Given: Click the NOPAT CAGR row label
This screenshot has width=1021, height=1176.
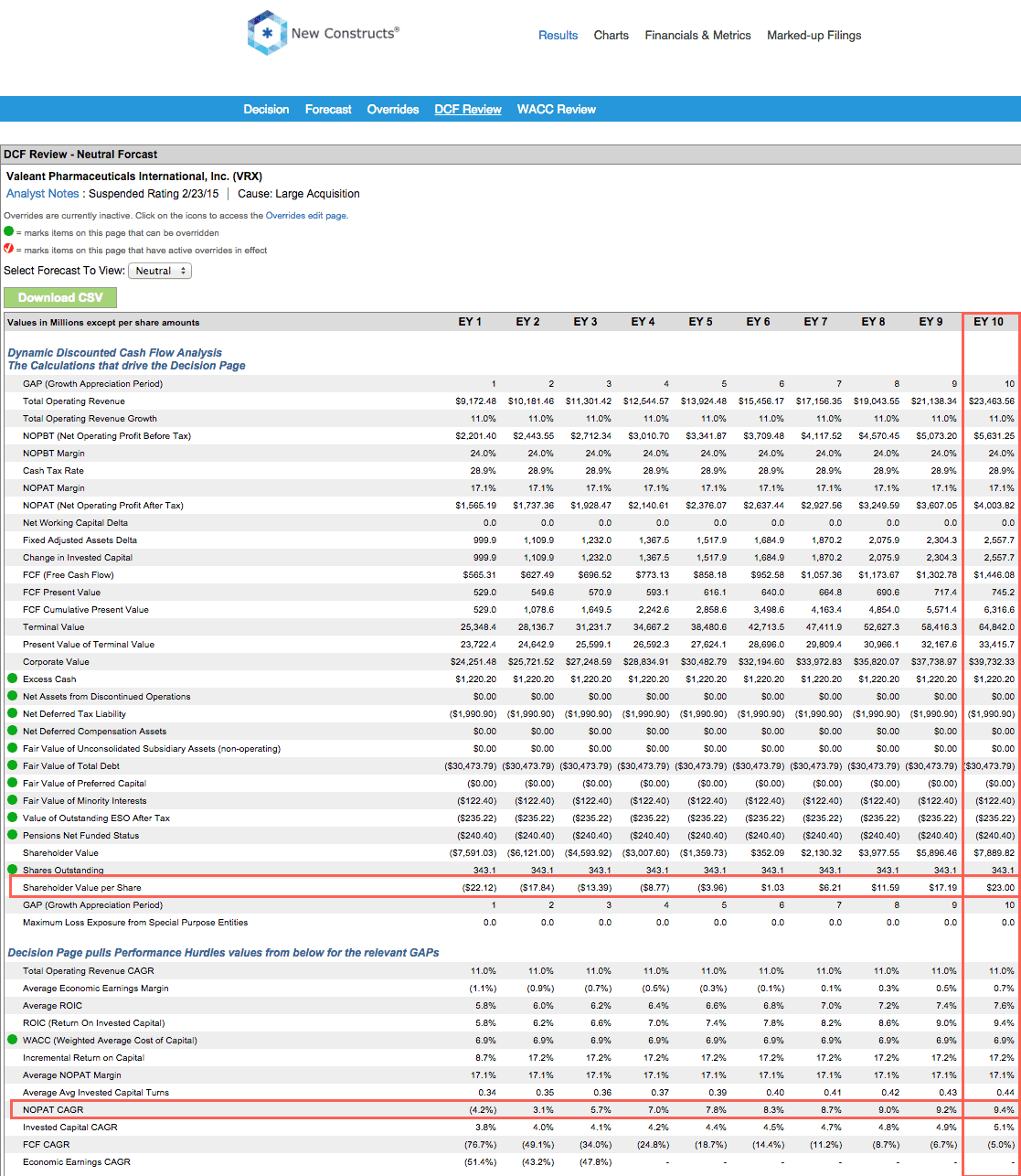Looking at the screenshot, I should click(53, 1109).
